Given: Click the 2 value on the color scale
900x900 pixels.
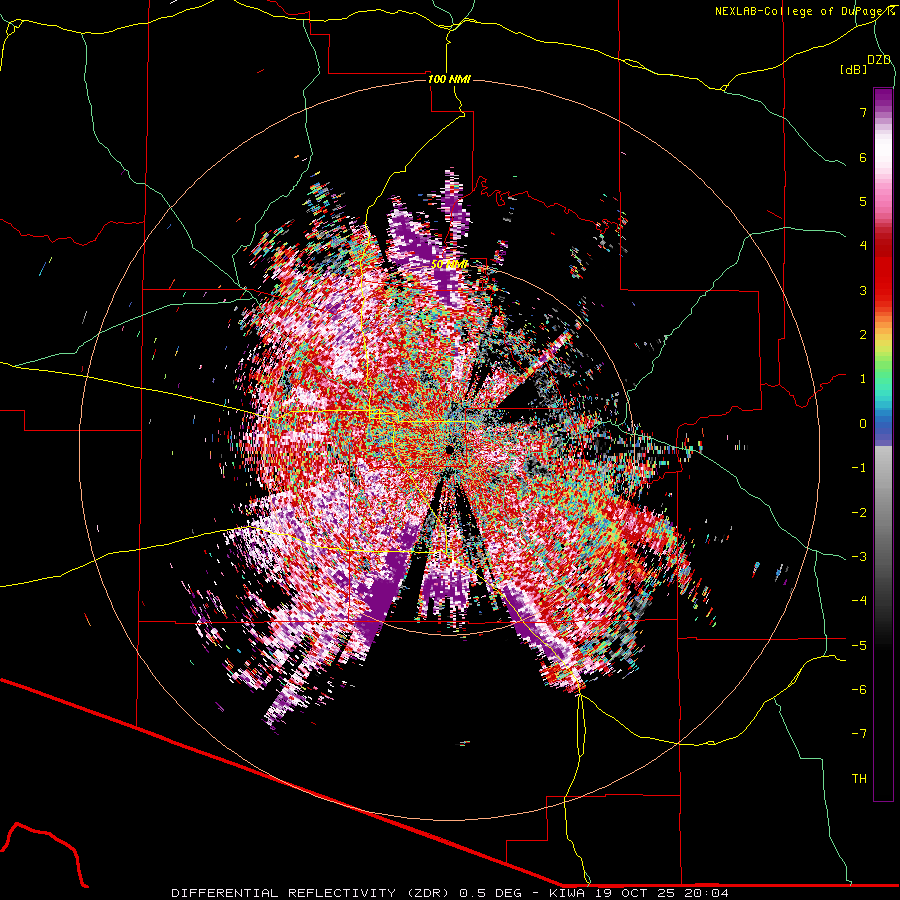Looking at the screenshot, I should (863, 335).
